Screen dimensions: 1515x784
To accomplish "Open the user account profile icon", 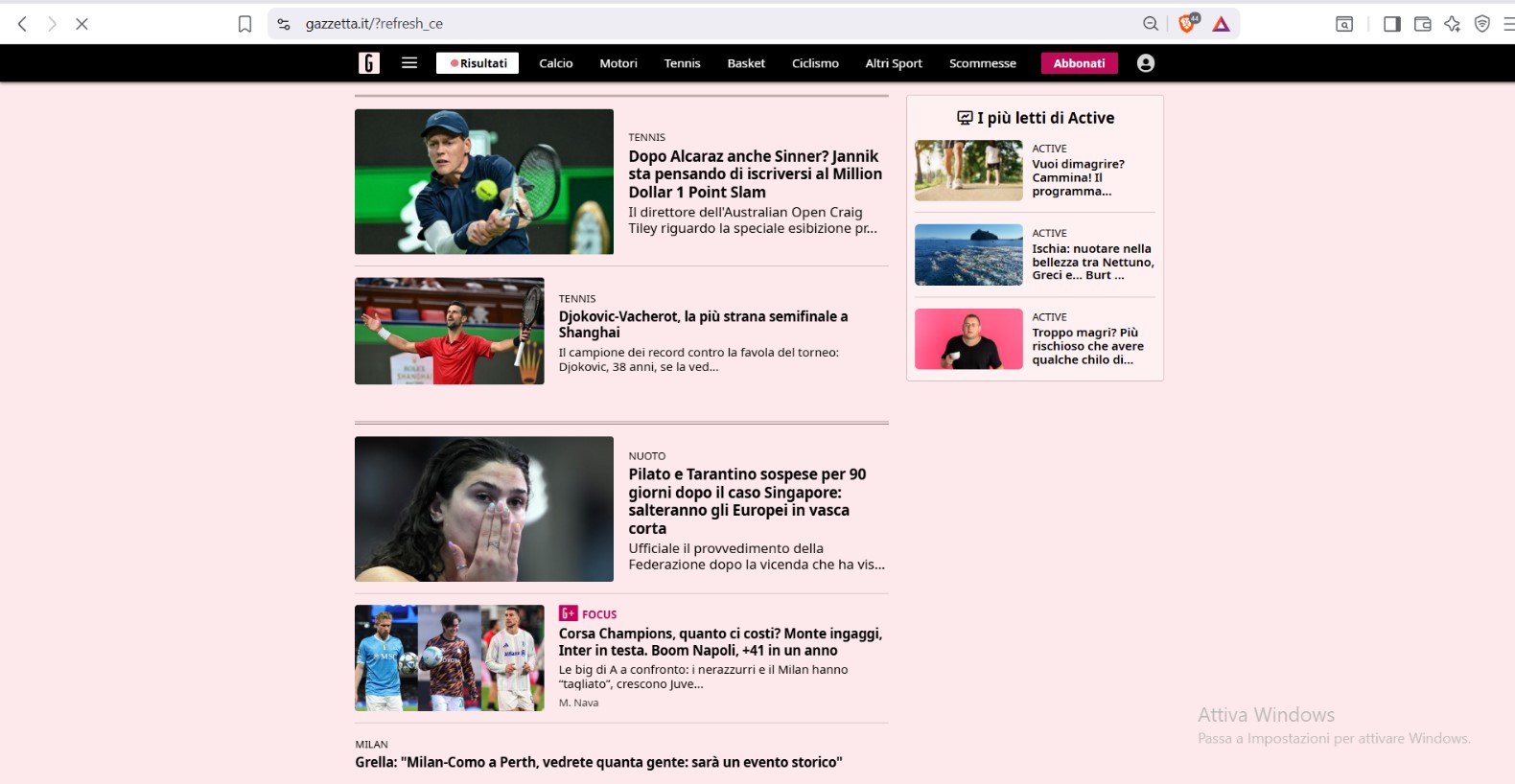I will [1145, 63].
